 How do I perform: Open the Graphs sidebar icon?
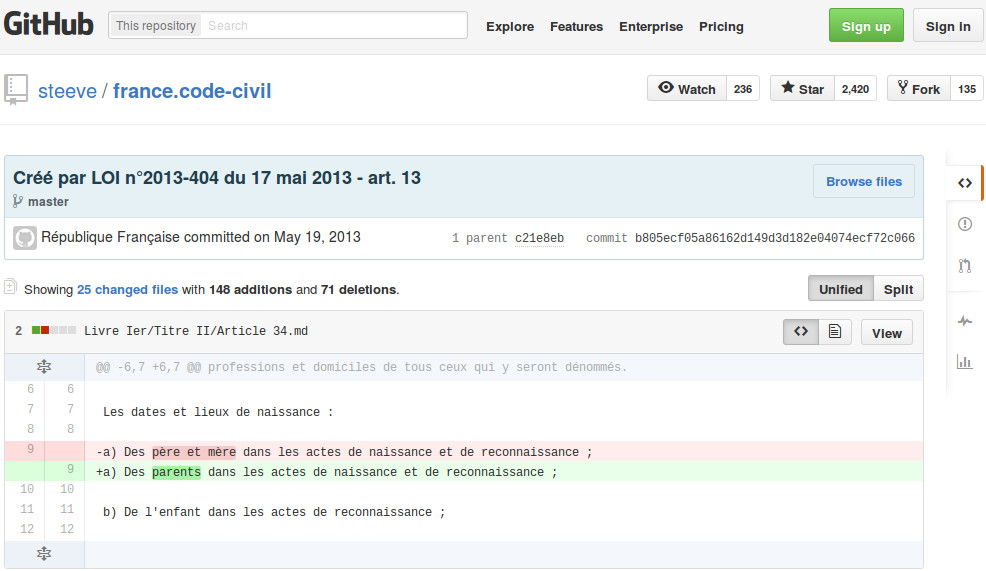(965, 362)
